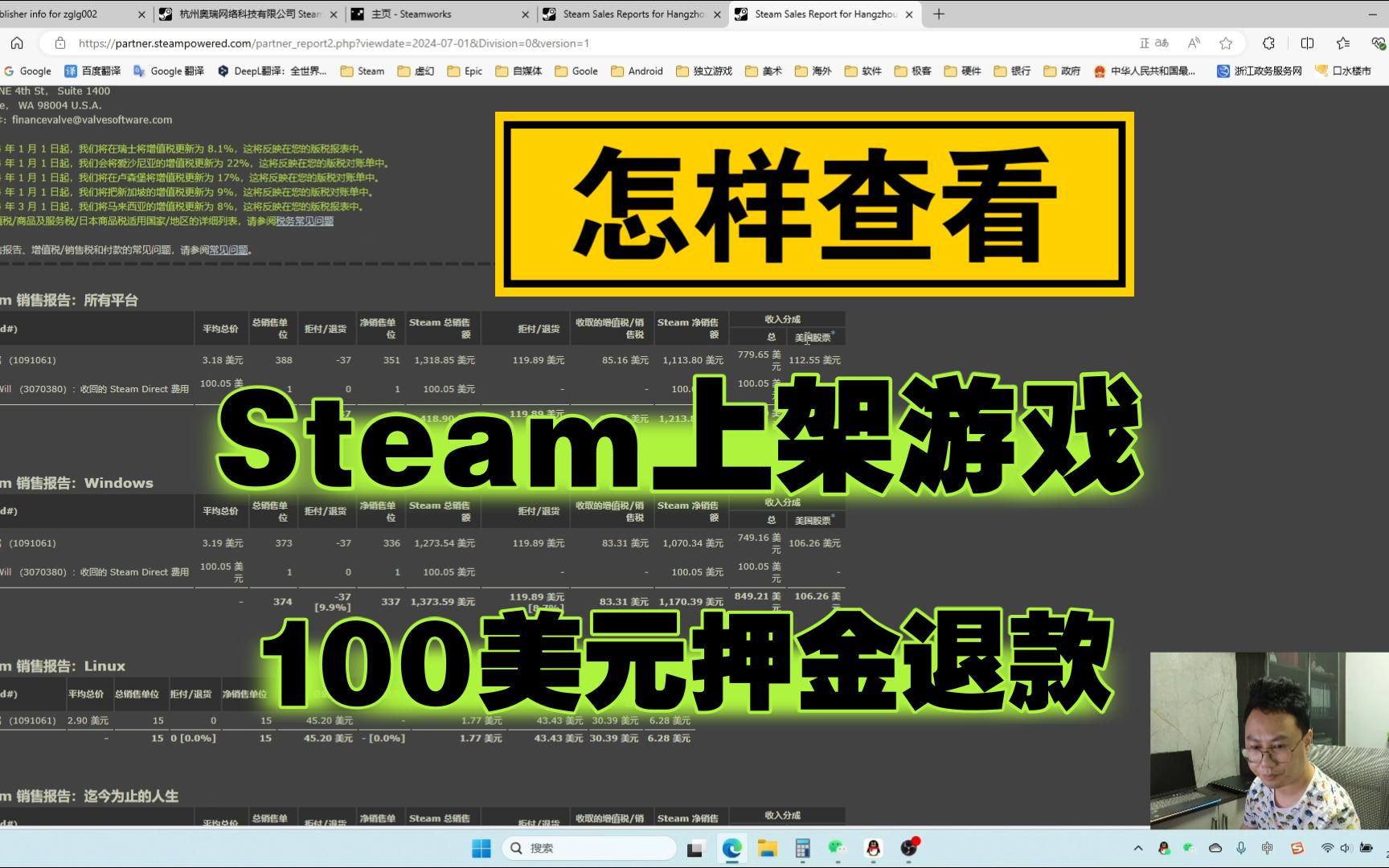Click the taskbar 搜索 search box

589,848
